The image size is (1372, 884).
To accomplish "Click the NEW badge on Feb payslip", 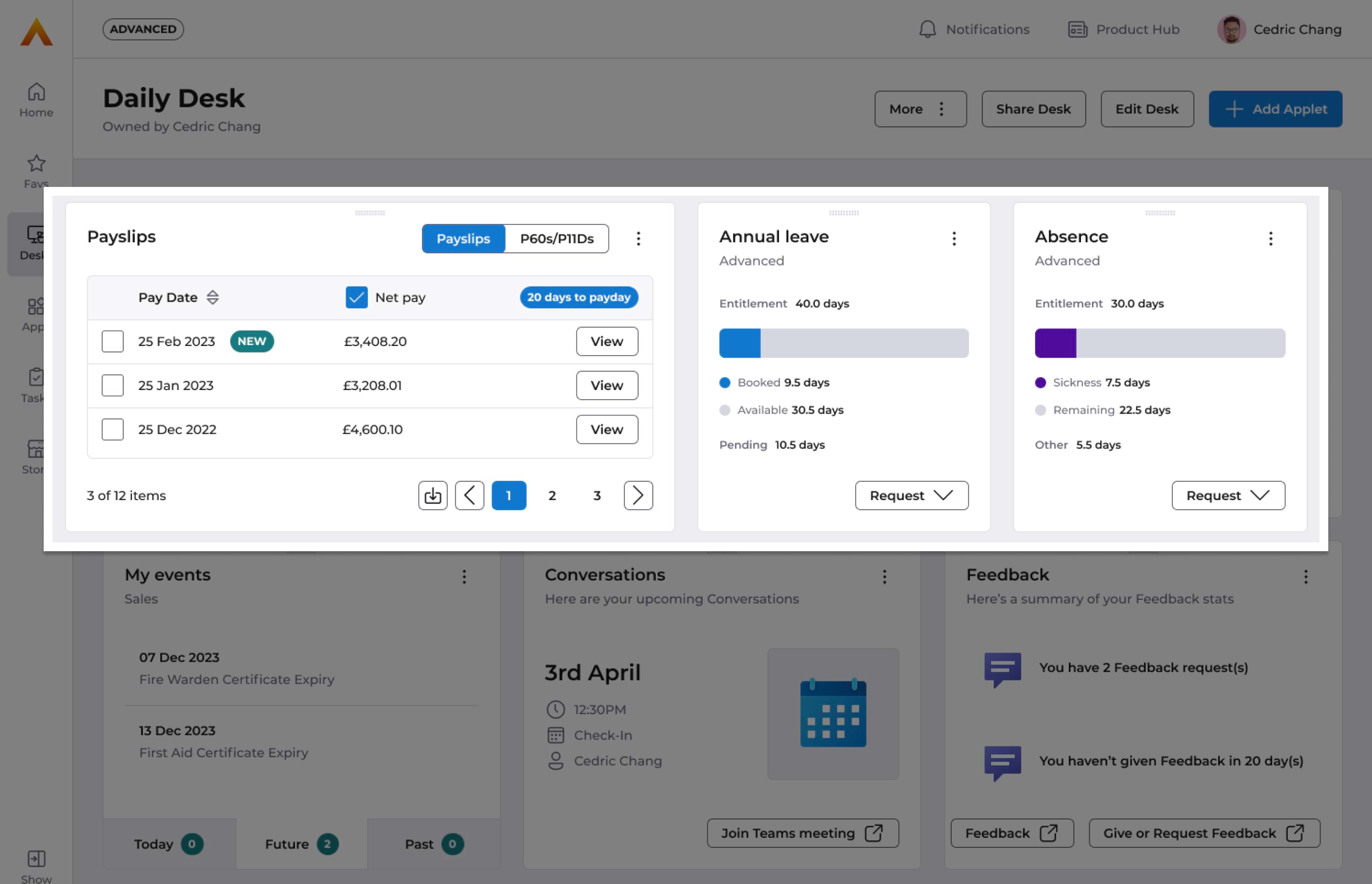I will [x=252, y=342].
